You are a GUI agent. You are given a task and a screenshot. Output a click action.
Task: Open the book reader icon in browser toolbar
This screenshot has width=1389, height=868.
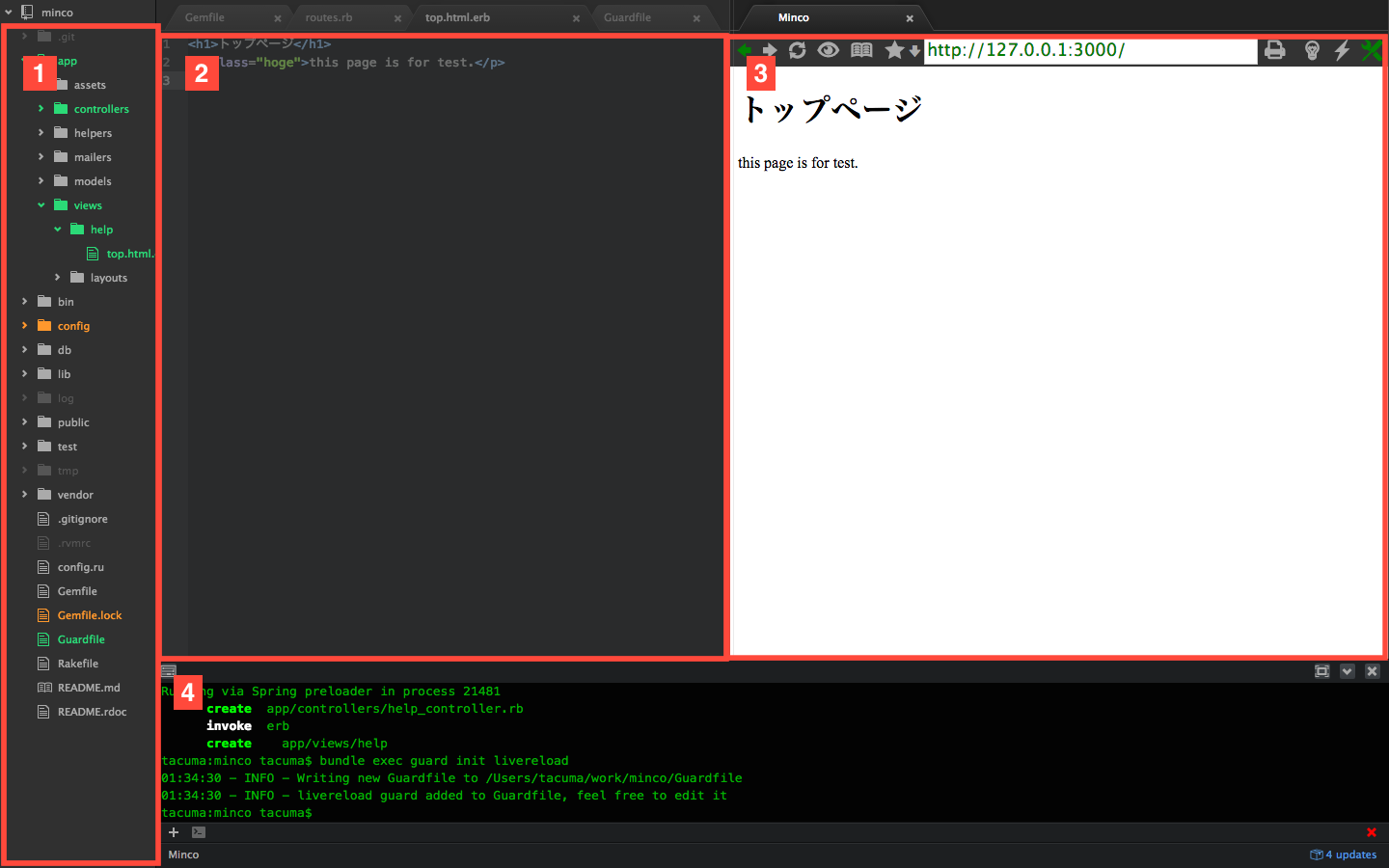coord(861,50)
